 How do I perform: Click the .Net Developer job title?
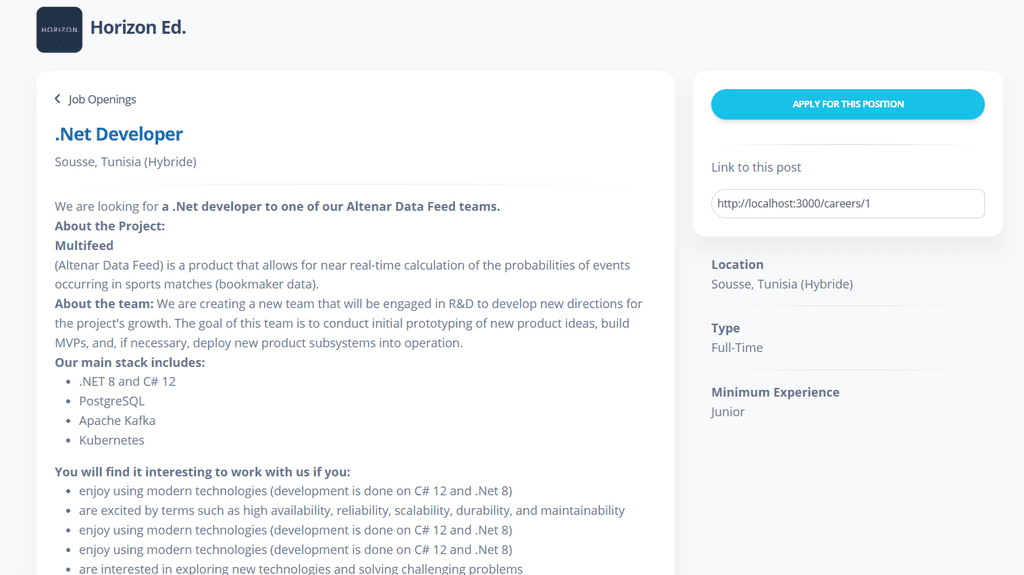[x=119, y=134]
